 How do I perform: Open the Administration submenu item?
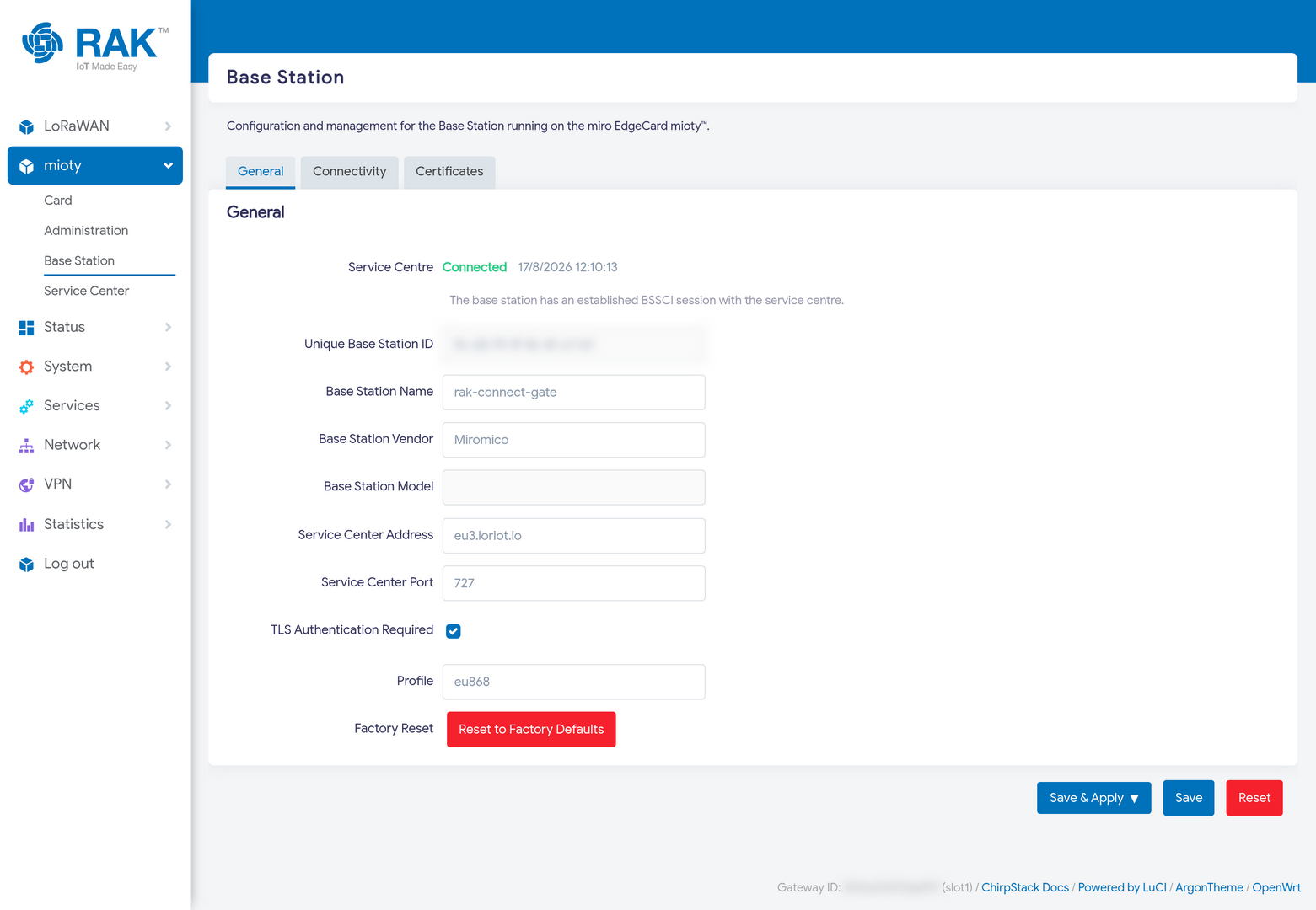(86, 231)
